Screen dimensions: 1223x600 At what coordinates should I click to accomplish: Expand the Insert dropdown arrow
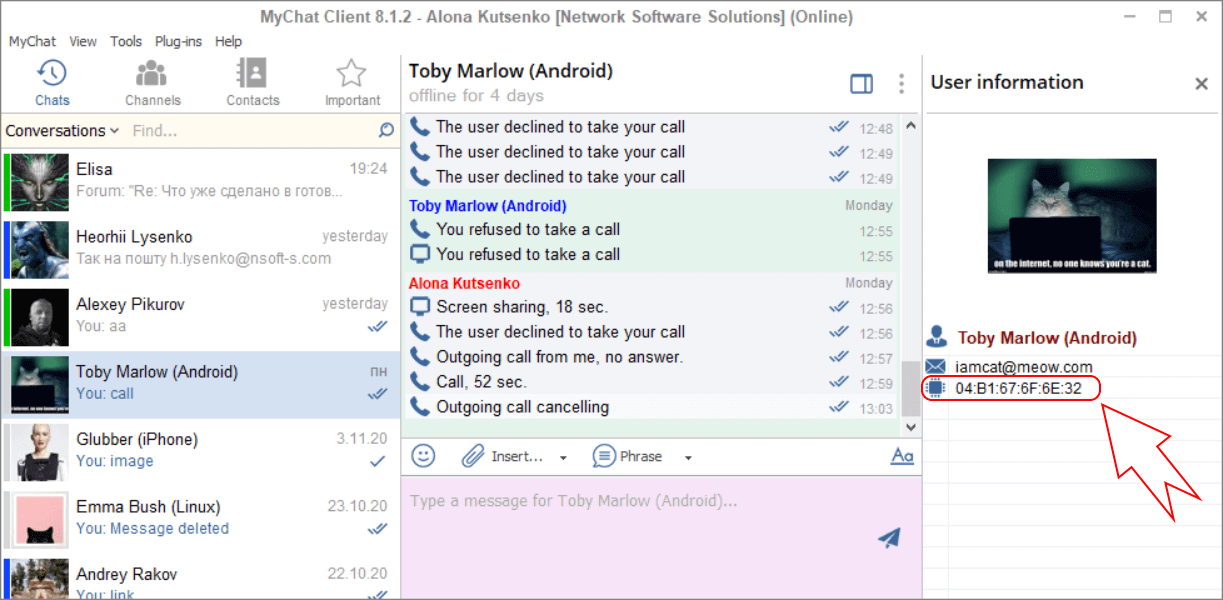pyautogui.click(x=563, y=458)
